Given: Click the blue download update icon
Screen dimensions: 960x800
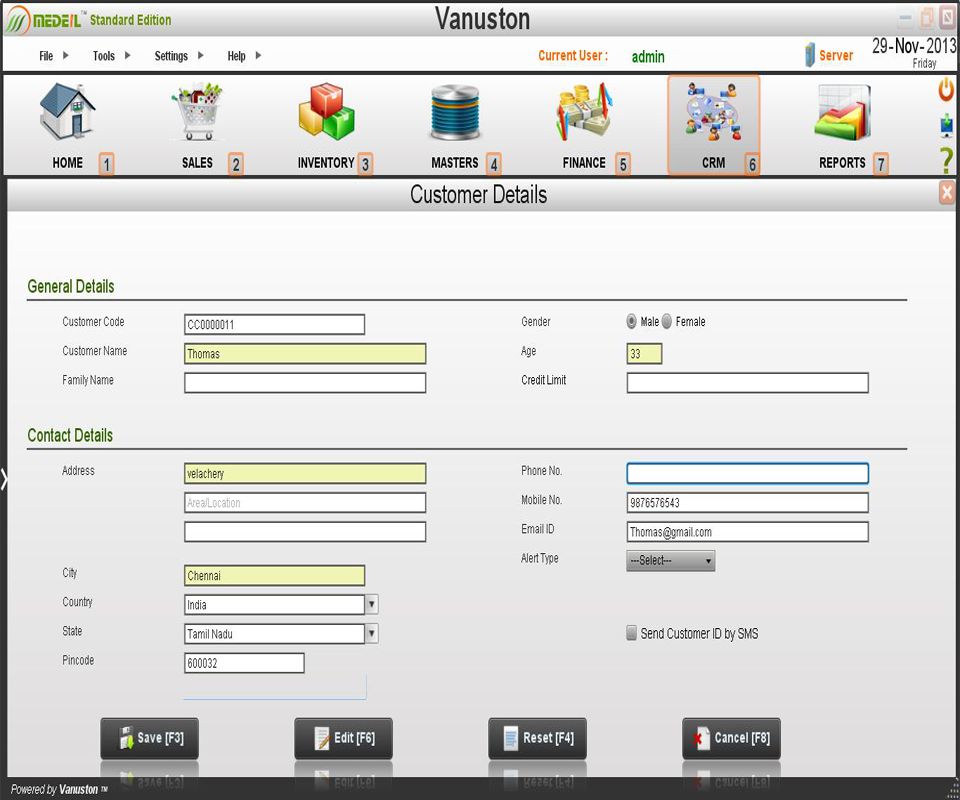Looking at the screenshot, I should 947,125.
